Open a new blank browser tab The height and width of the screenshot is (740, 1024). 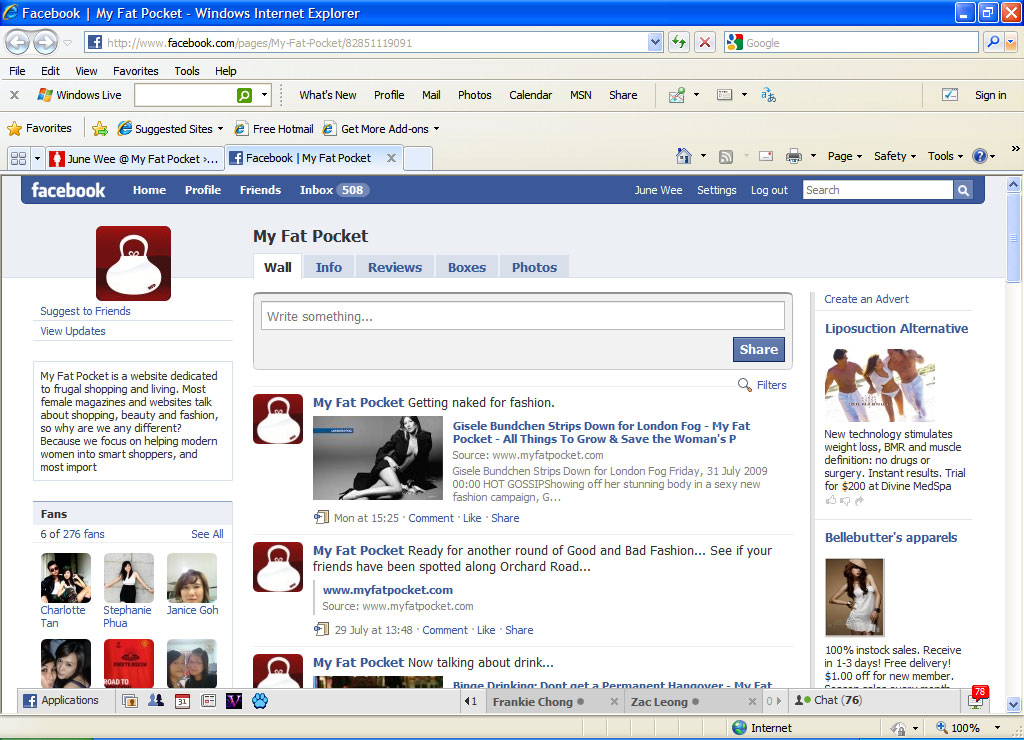click(x=418, y=159)
